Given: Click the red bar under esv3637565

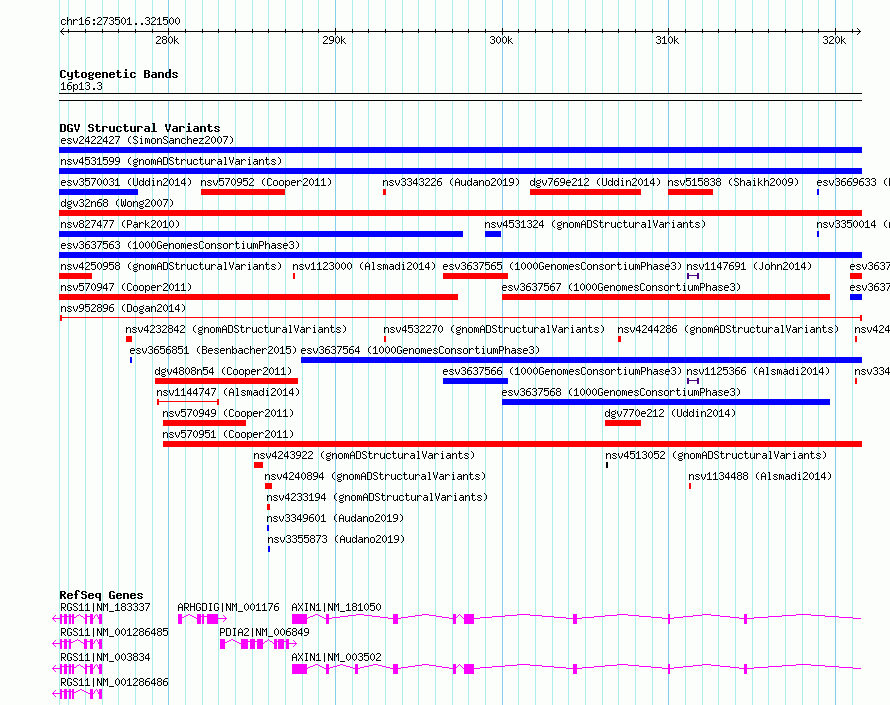Looking at the screenshot, I should (x=475, y=276).
